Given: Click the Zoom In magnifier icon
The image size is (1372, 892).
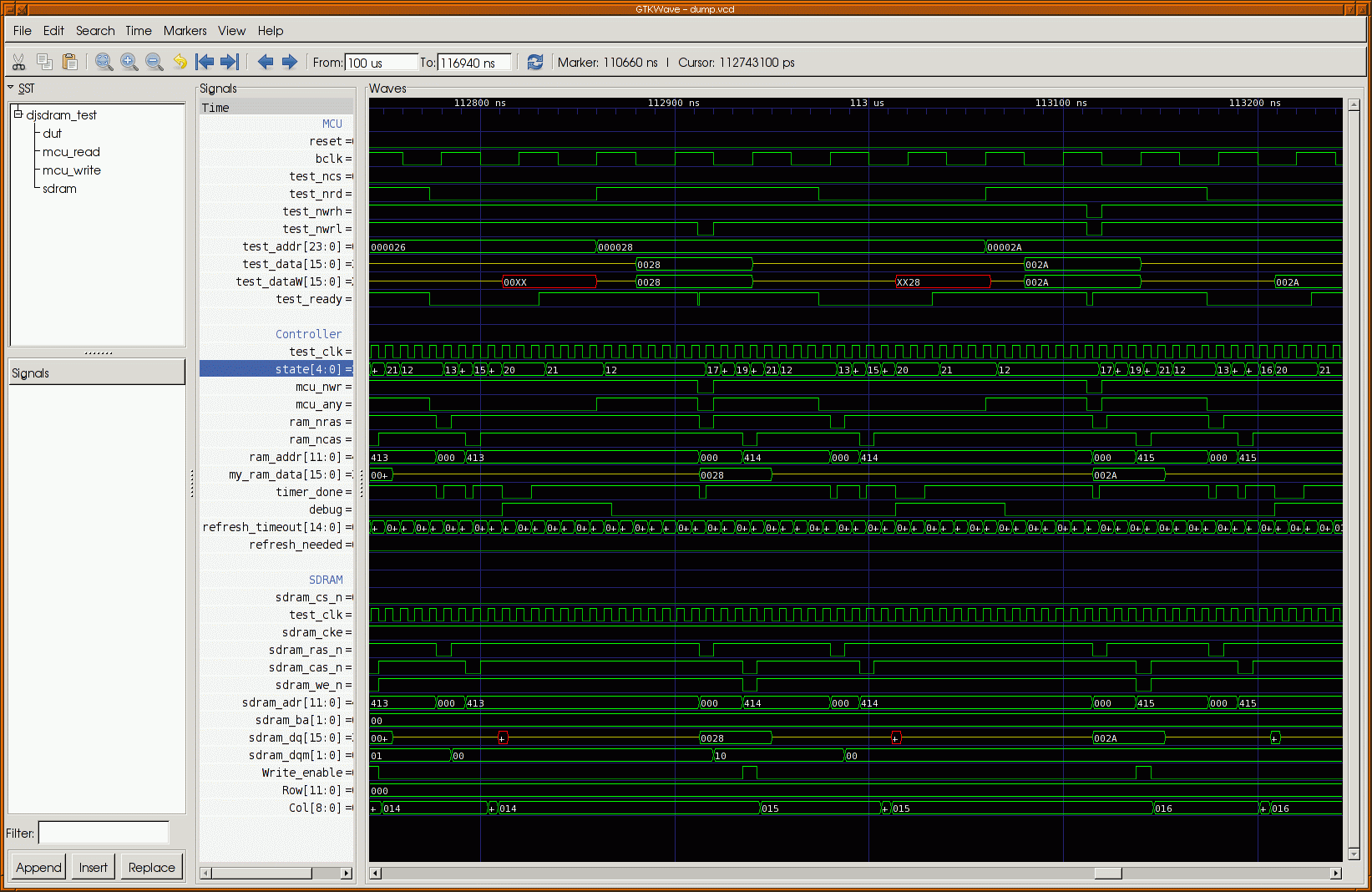Looking at the screenshot, I should [129, 62].
